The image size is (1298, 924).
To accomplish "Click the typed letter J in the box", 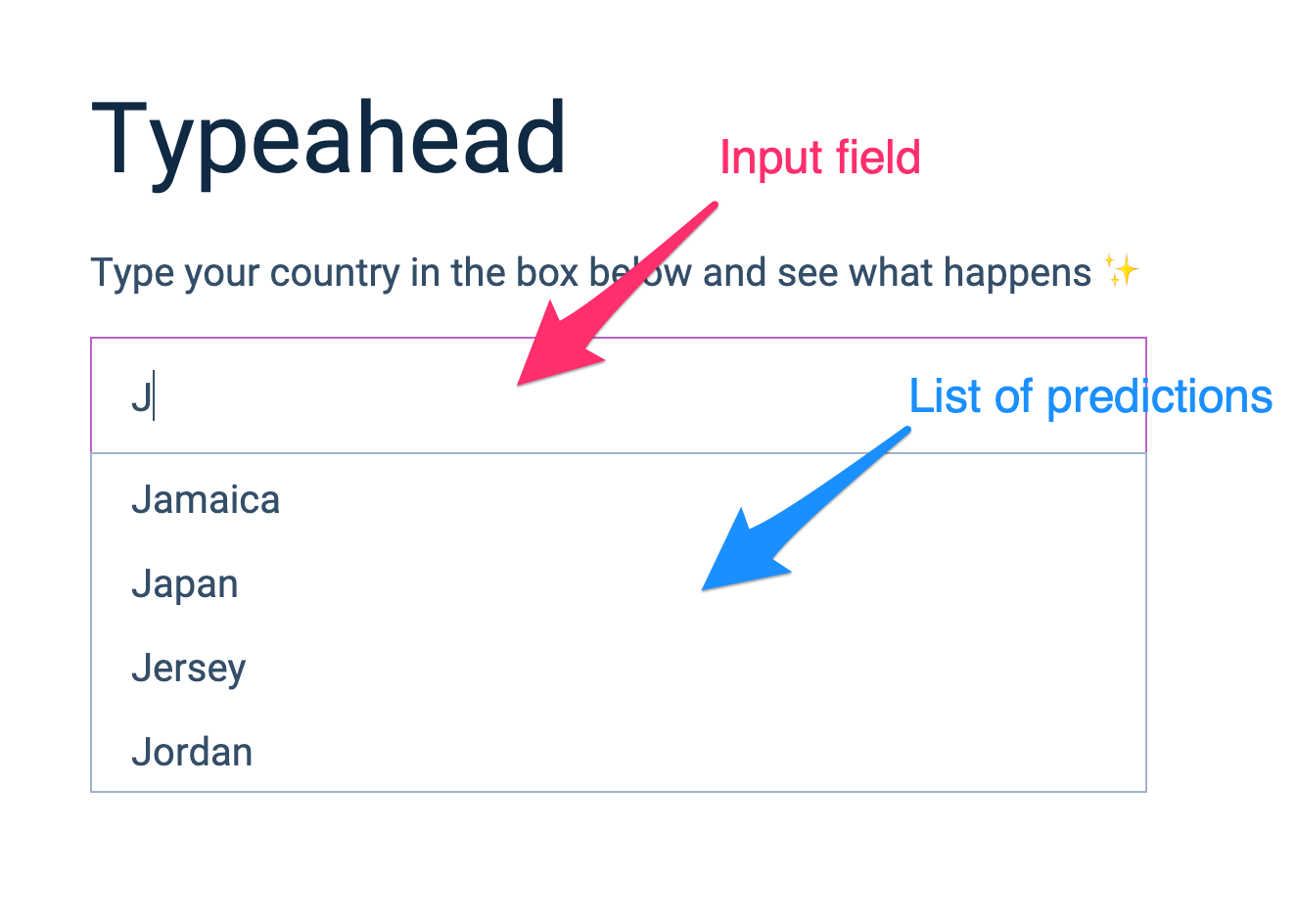I will click(x=142, y=394).
